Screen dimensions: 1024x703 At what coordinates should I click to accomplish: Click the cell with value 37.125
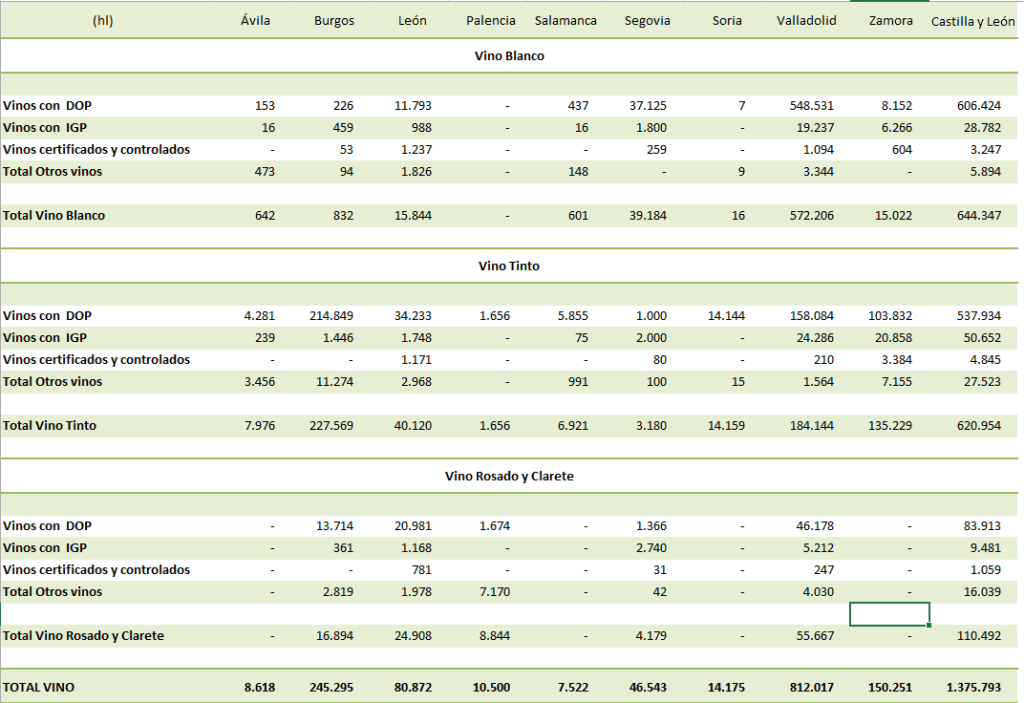coord(647,105)
